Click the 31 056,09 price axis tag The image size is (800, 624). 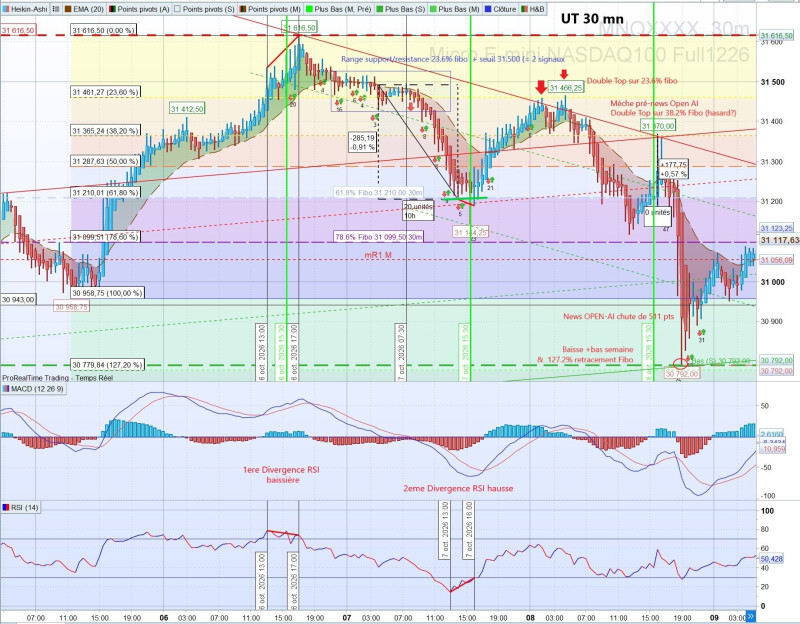tap(777, 260)
